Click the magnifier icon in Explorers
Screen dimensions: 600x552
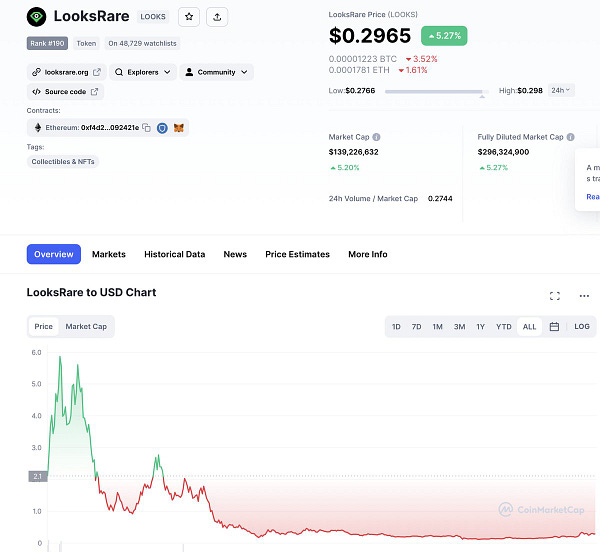coord(119,72)
